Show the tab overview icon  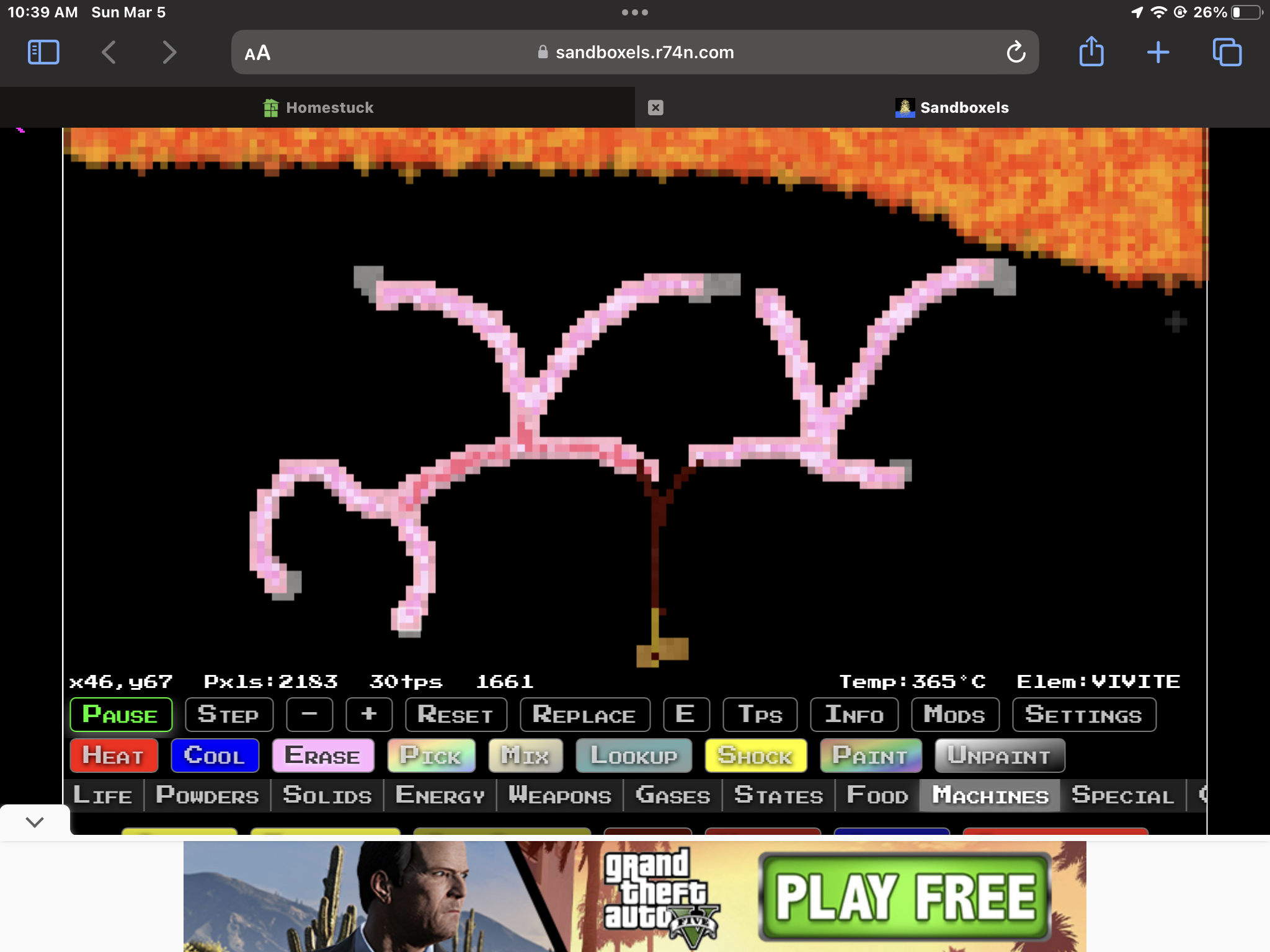pyautogui.click(x=1227, y=52)
